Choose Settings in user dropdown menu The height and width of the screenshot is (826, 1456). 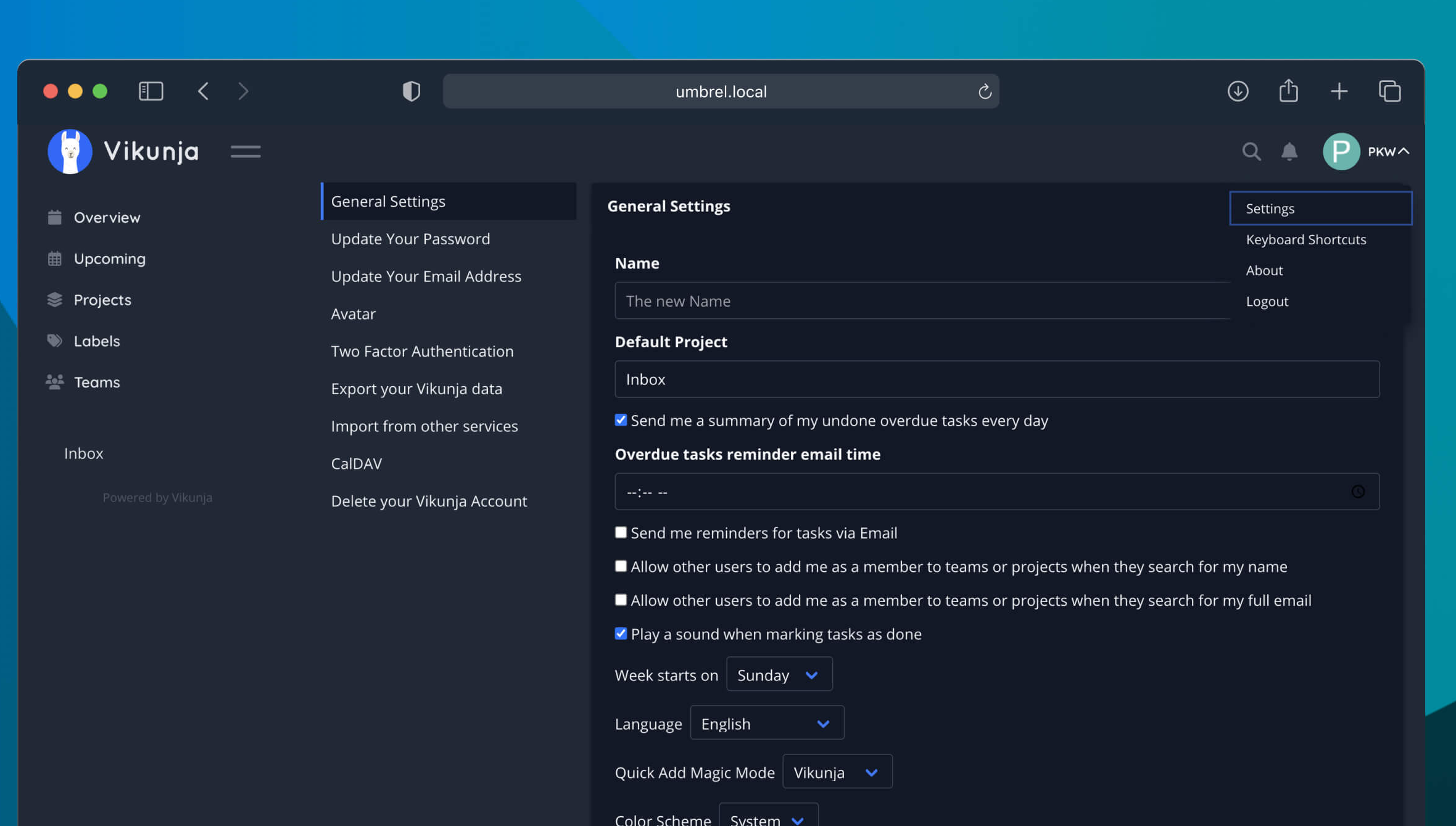1320,209
